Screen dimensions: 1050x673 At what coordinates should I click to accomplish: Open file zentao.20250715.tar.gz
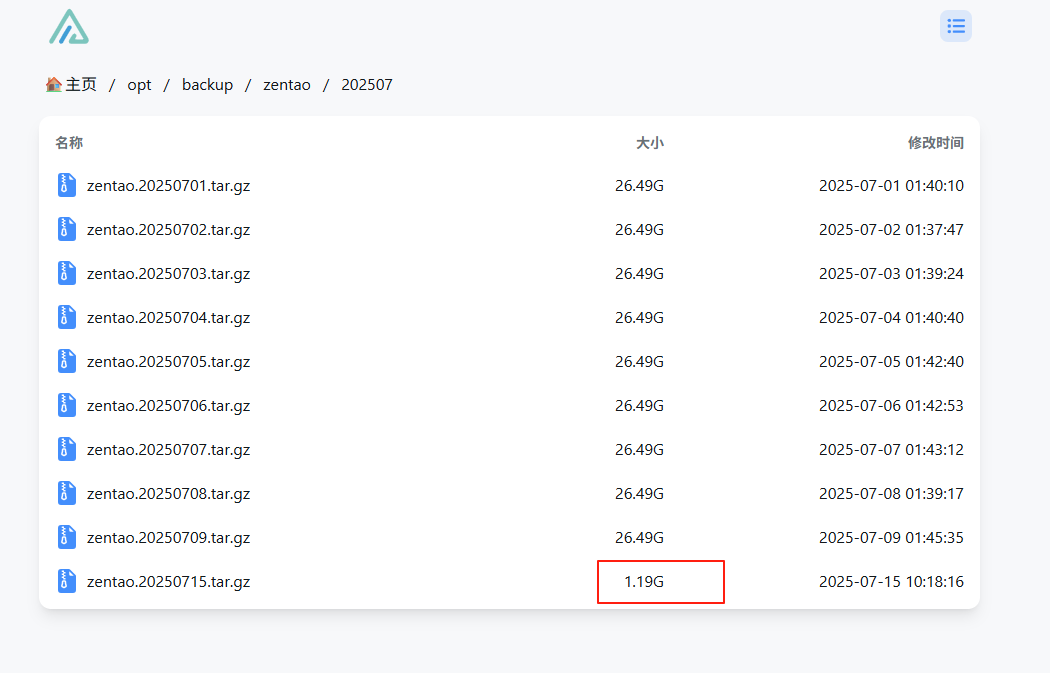coord(169,582)
